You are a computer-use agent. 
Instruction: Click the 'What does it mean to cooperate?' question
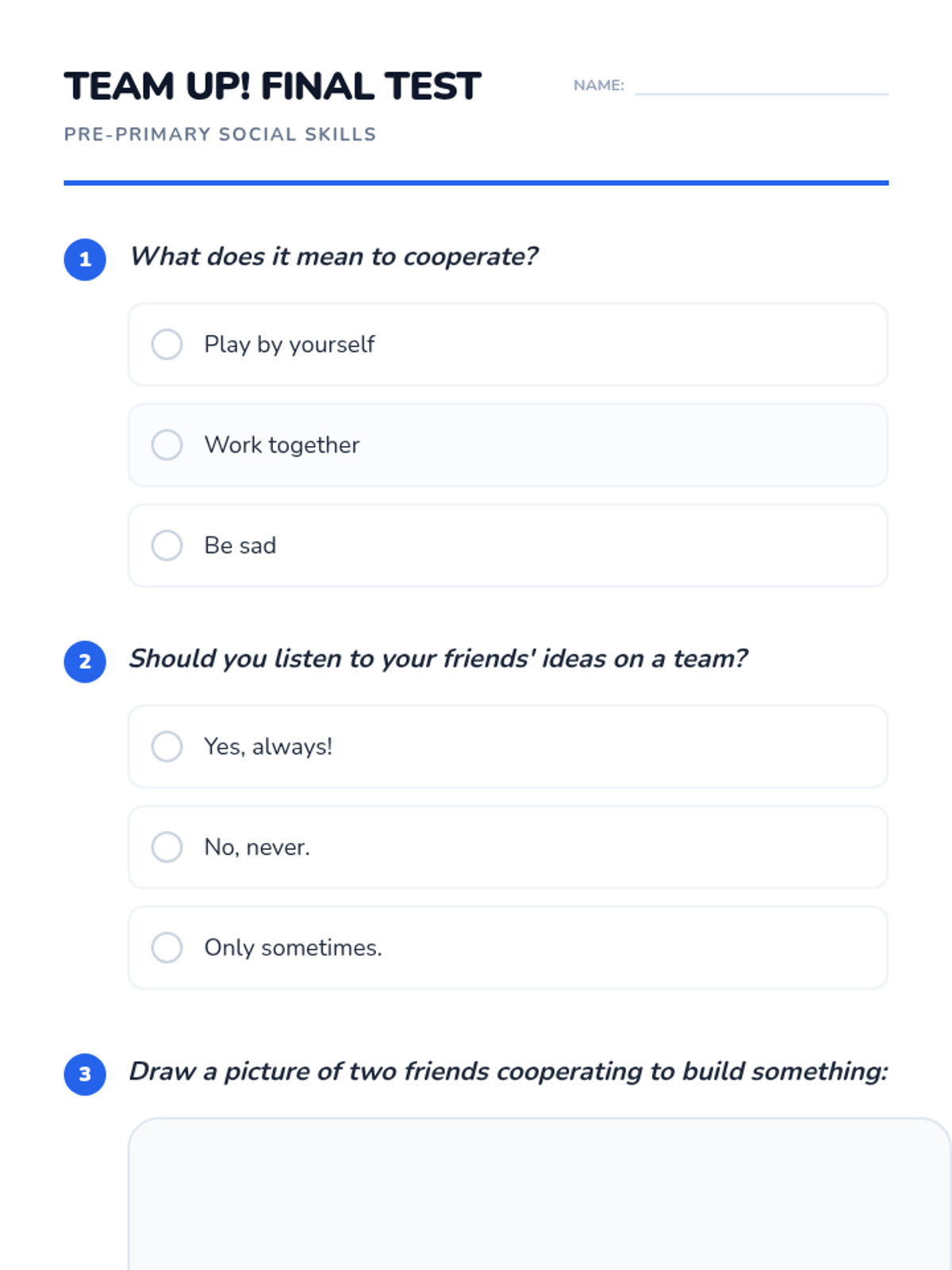(x=333, y=256)
